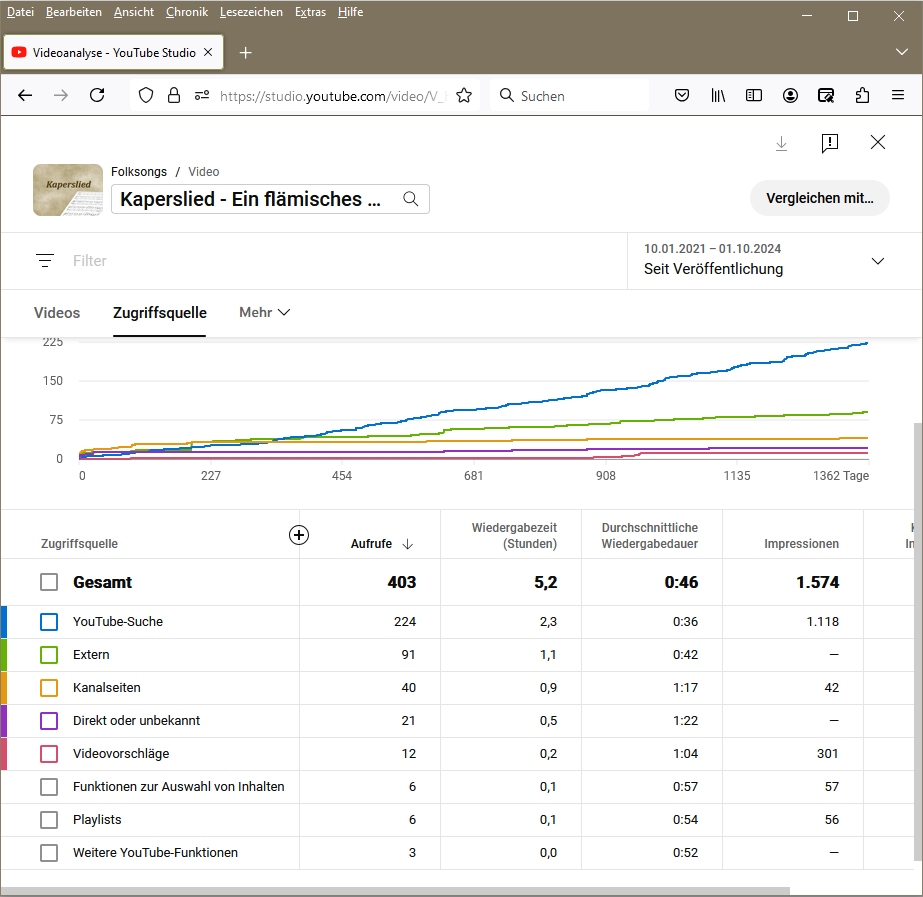Open the extensions puzzle icon
Image resolution: width=923 pixels, height=897 pixels.
point(862,95)
